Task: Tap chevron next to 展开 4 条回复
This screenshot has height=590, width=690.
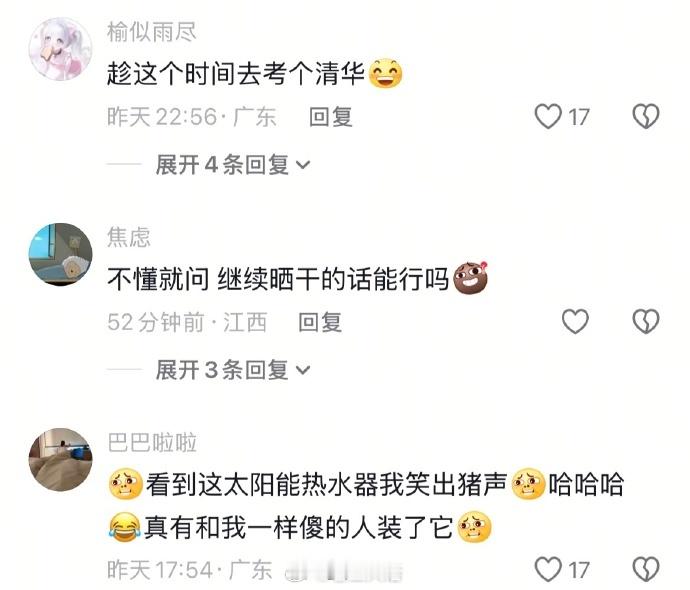Action: coord(303,165)
